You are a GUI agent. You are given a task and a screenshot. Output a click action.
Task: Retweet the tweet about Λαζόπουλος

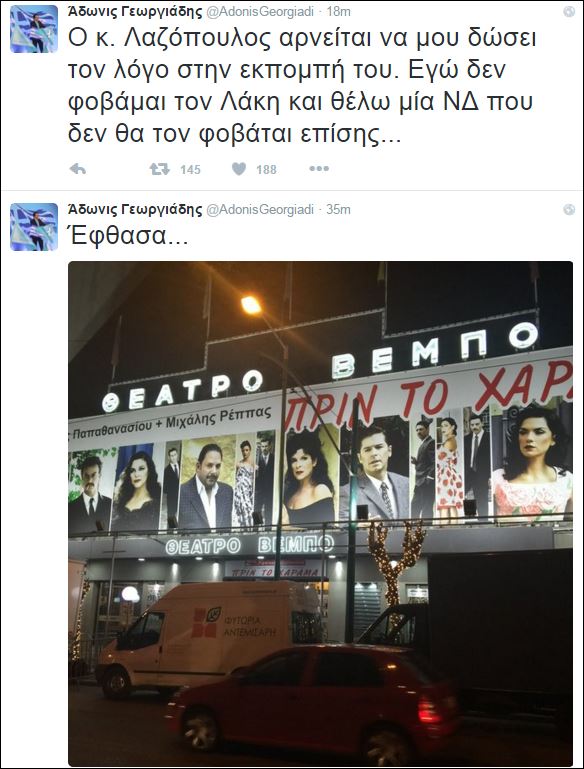pos(160,169)
